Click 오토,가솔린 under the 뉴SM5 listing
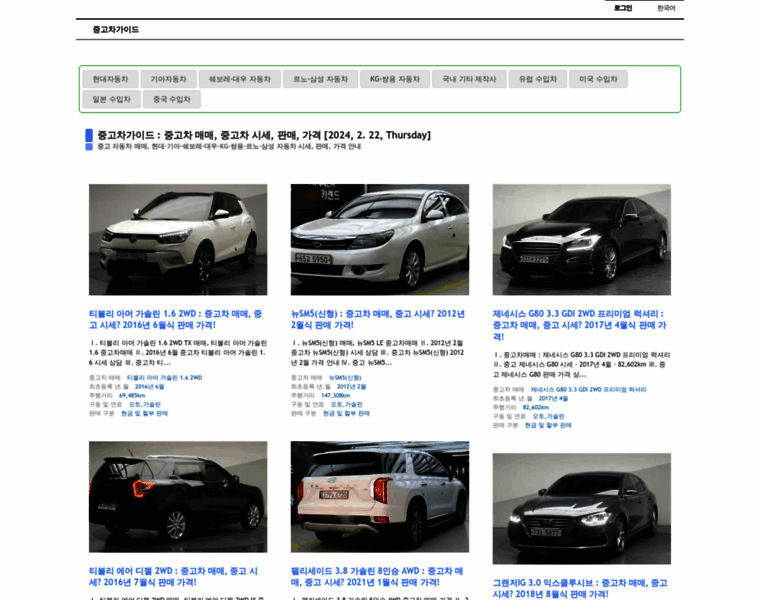Screen dimensions: 760x600 click(347, 404)
